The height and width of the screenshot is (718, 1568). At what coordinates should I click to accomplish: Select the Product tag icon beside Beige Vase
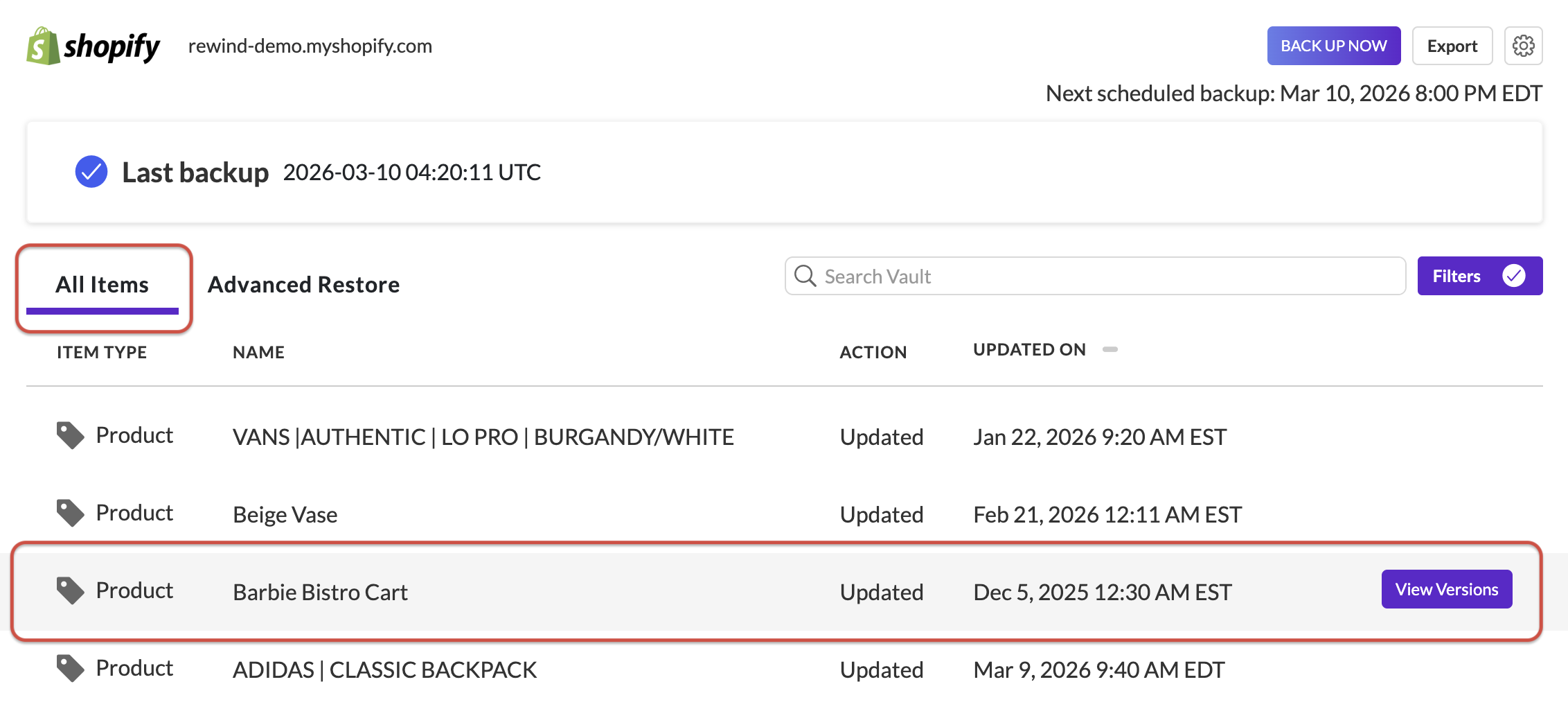tap(69, 511)
